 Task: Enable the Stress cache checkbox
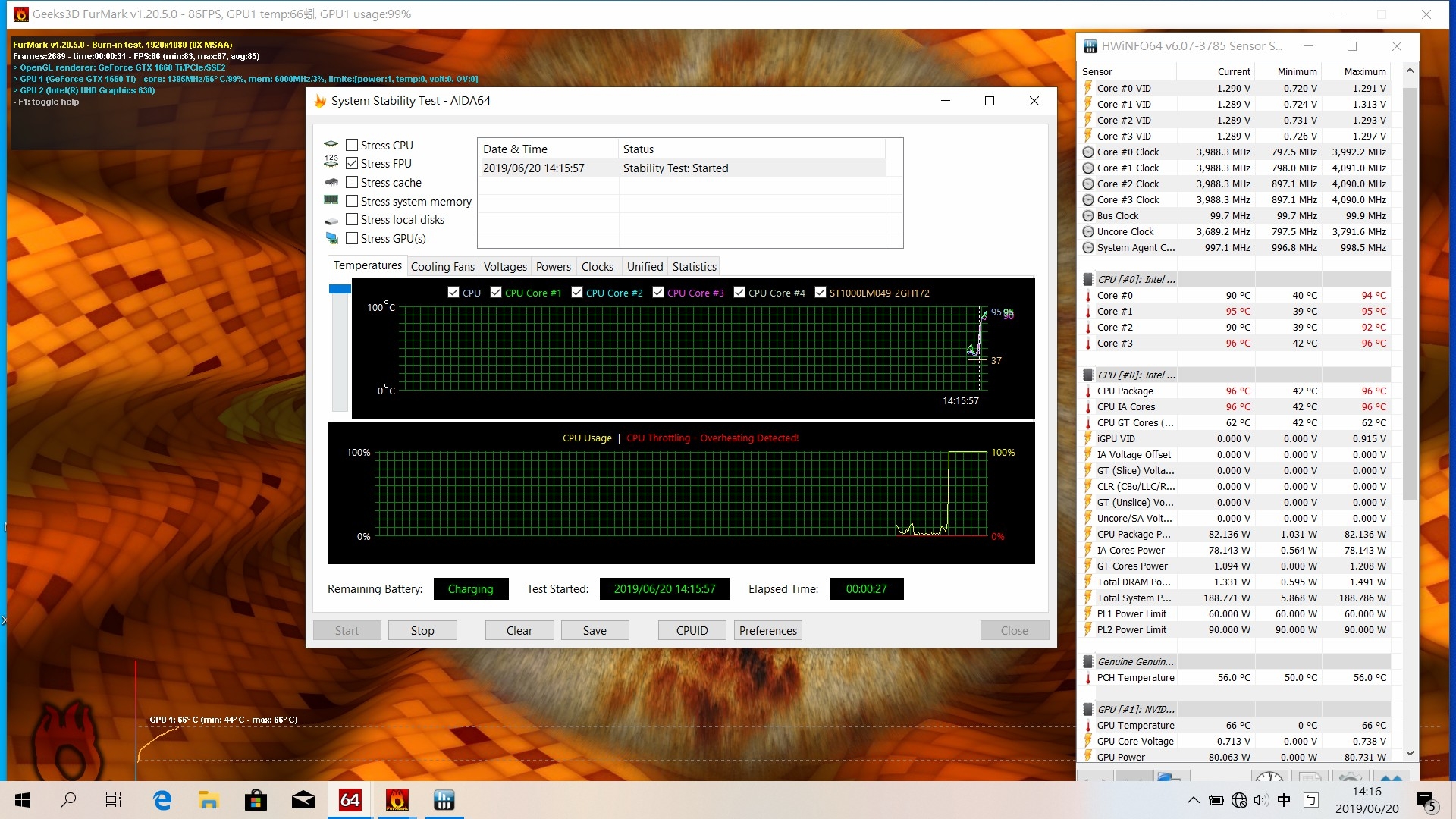pos(352,182)
